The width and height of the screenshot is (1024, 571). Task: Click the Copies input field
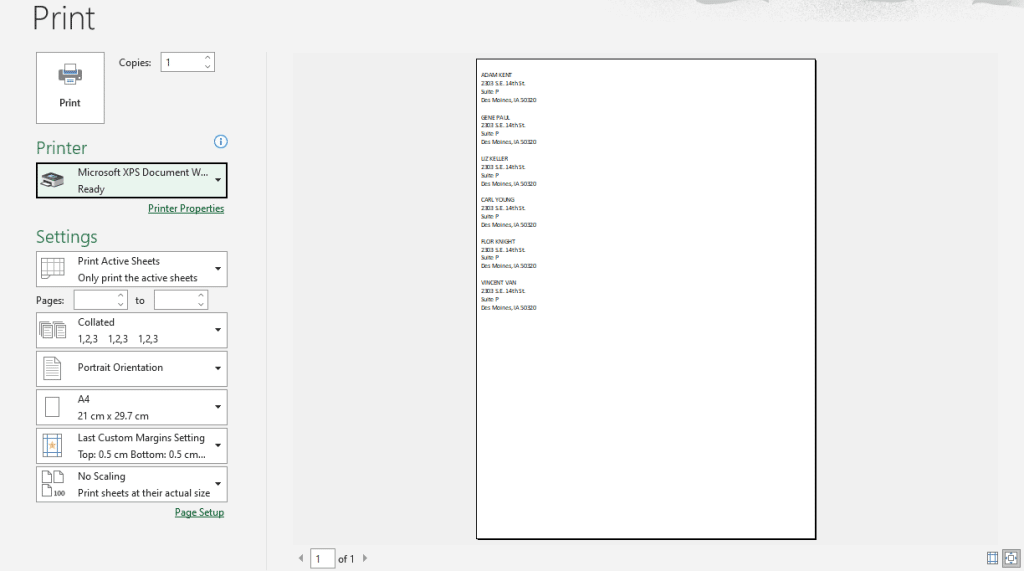click(181, 63)
